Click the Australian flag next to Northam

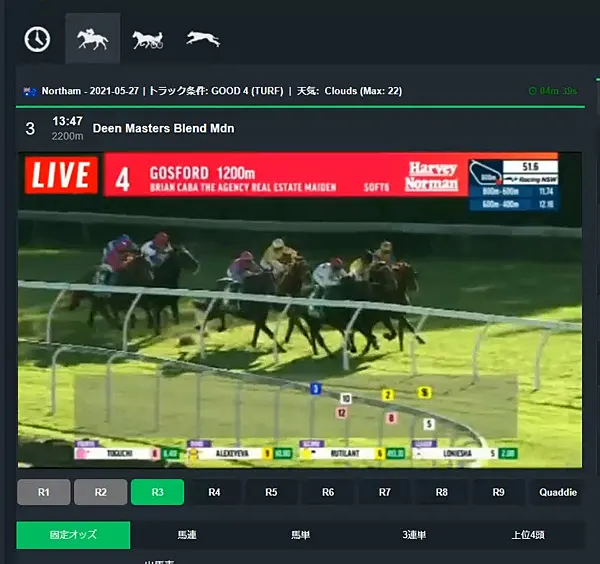[x=30, y=91]
